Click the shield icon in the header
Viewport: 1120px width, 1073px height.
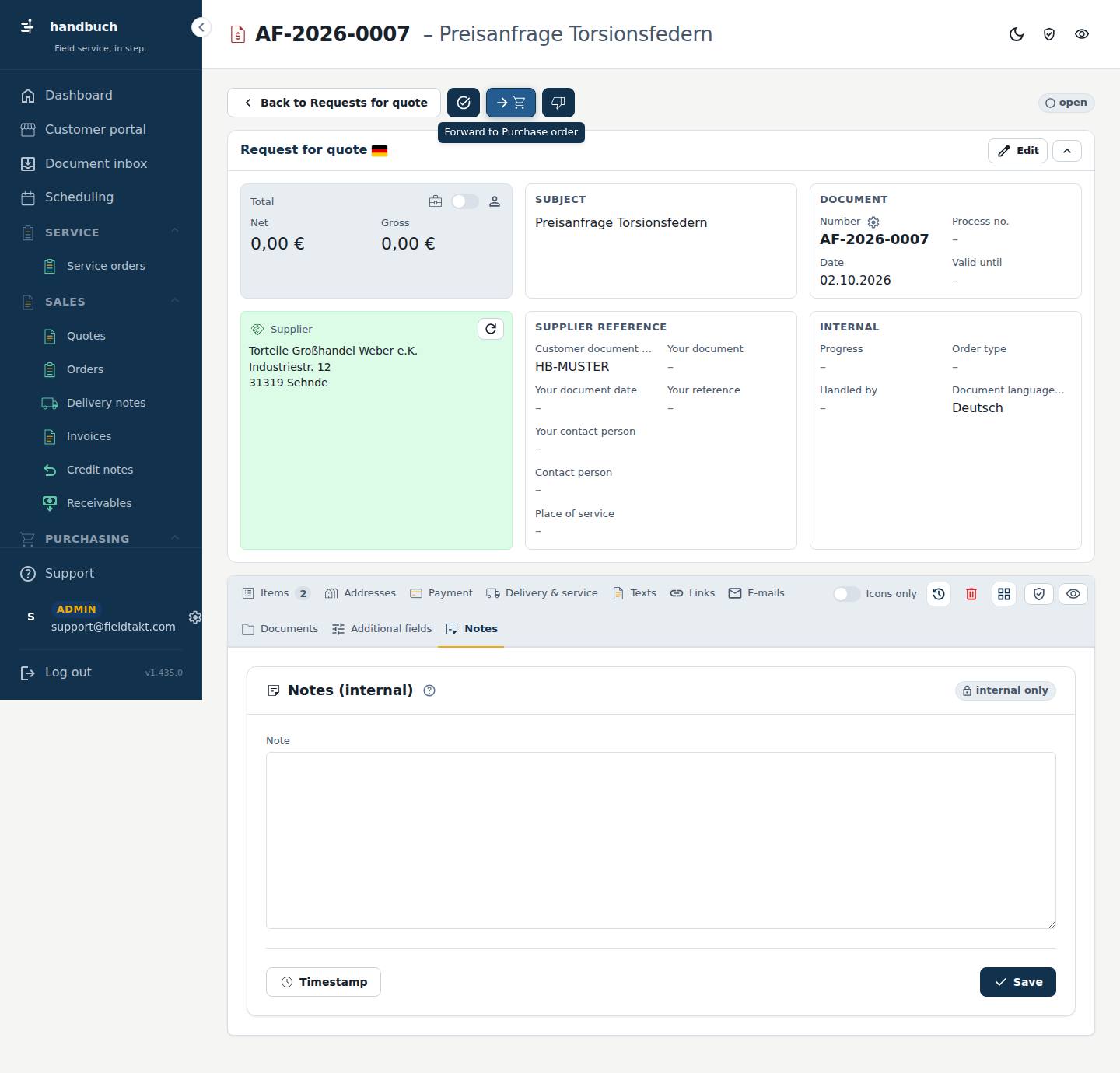coord(1049,34)
